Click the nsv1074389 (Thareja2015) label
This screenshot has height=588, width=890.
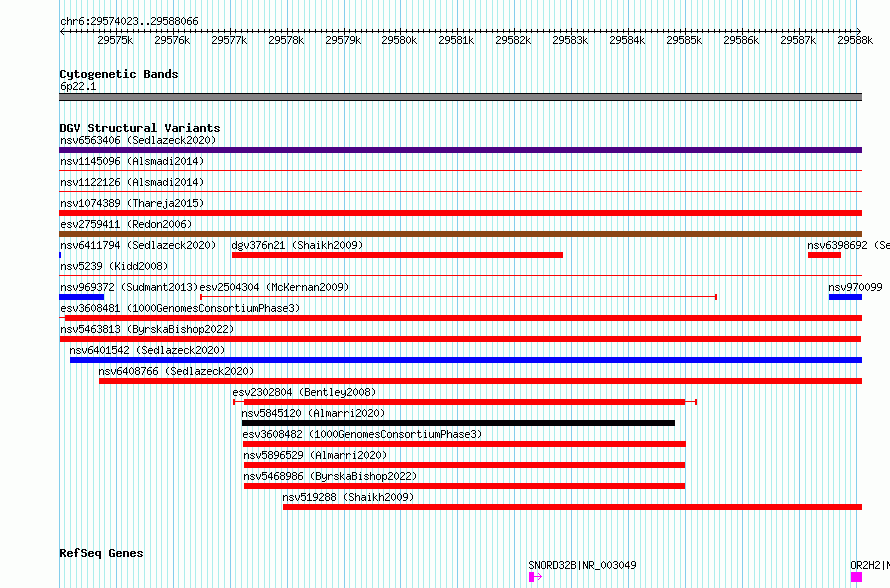click(x=132, y=203)
